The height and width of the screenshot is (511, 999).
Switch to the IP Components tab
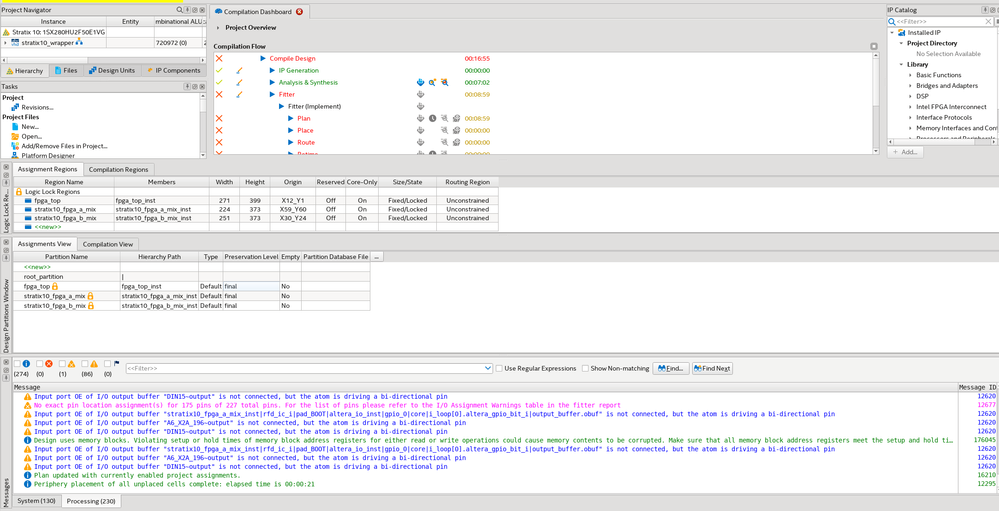click(x=173, y=71)
